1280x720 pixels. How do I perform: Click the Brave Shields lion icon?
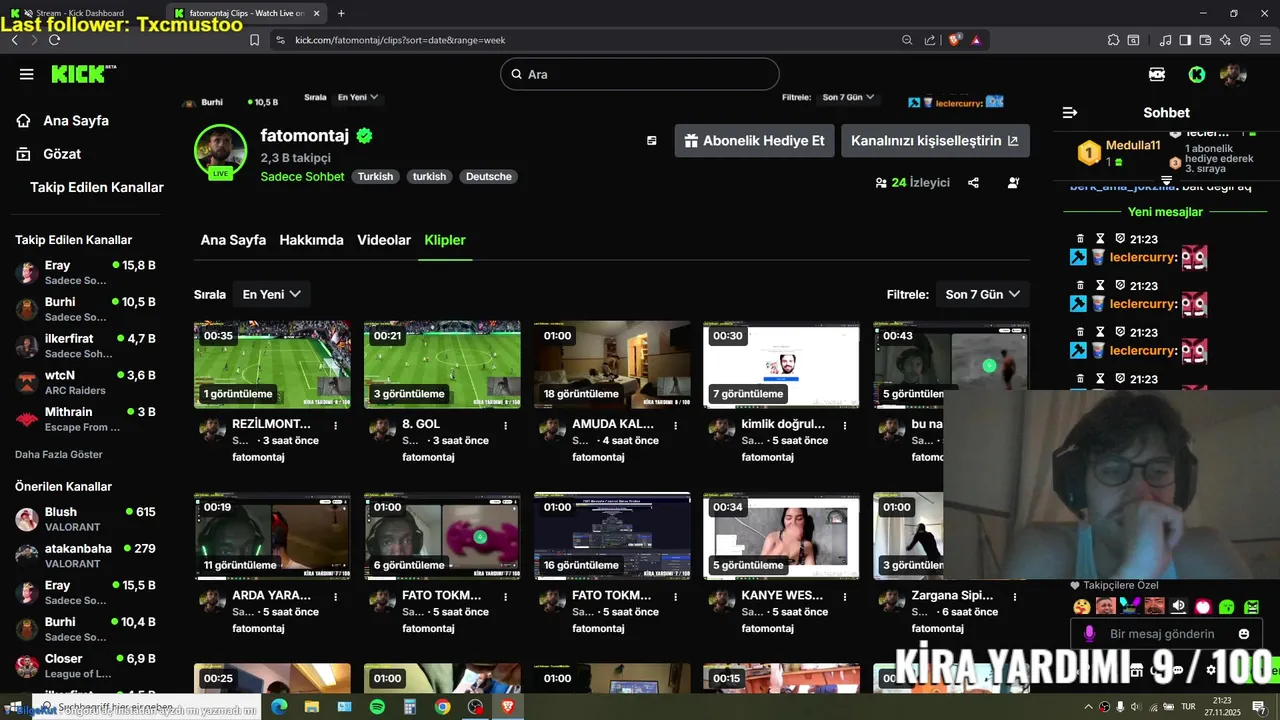click(954, 40)
